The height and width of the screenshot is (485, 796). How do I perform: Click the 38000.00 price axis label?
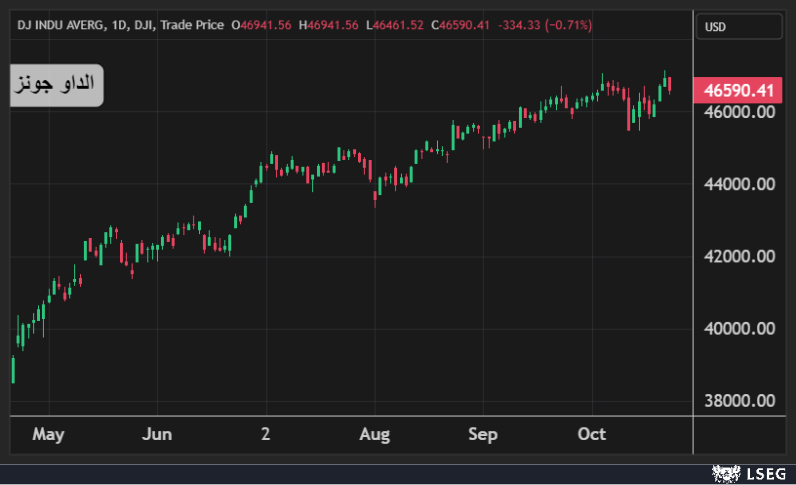(740, 401)
